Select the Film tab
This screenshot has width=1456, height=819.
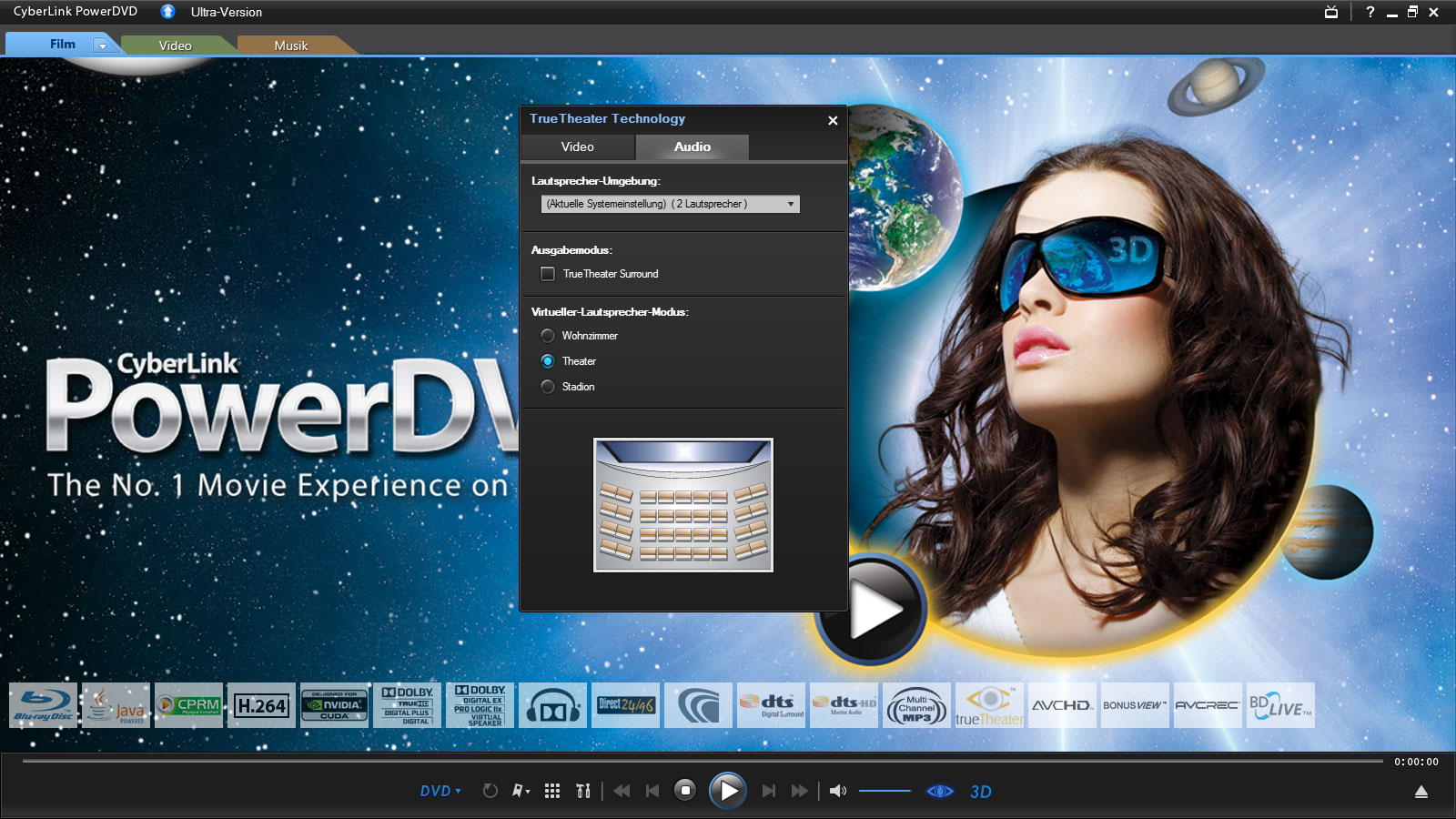coord(62,44)
